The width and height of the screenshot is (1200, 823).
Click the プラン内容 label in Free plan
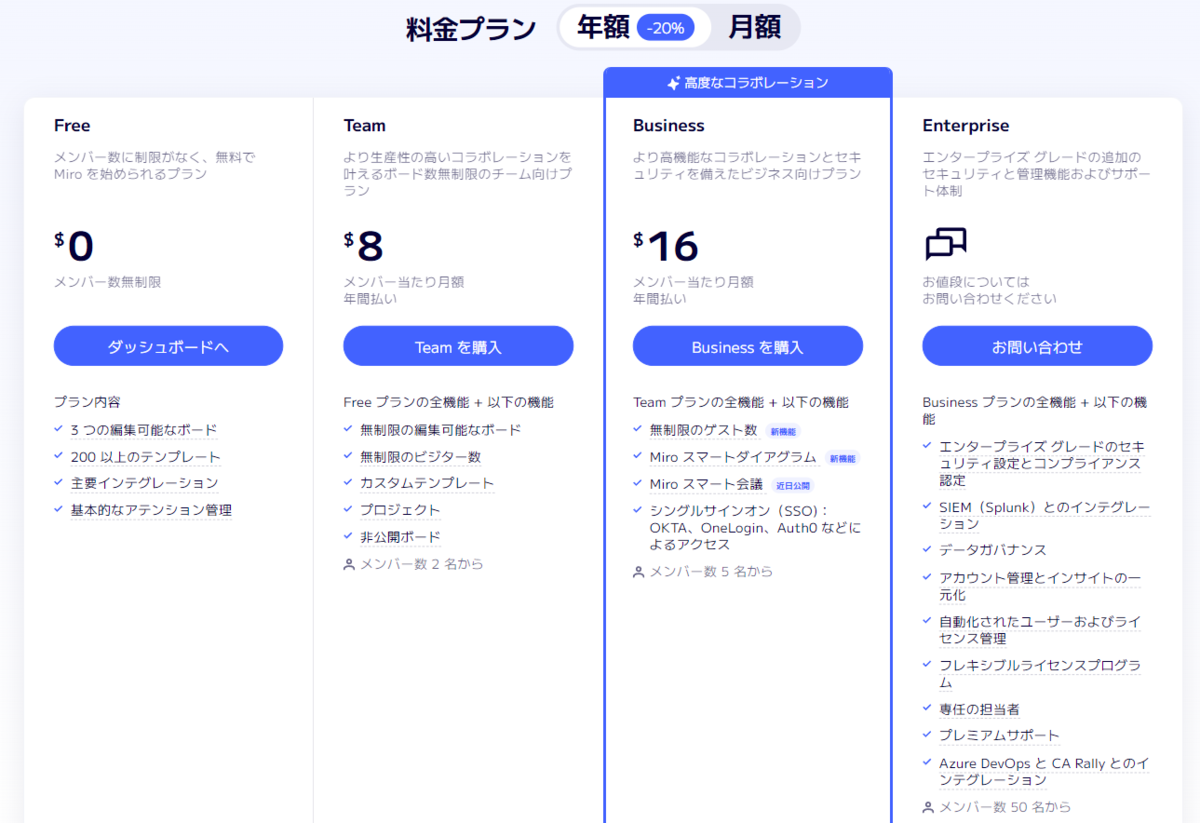tap(87, 402)
